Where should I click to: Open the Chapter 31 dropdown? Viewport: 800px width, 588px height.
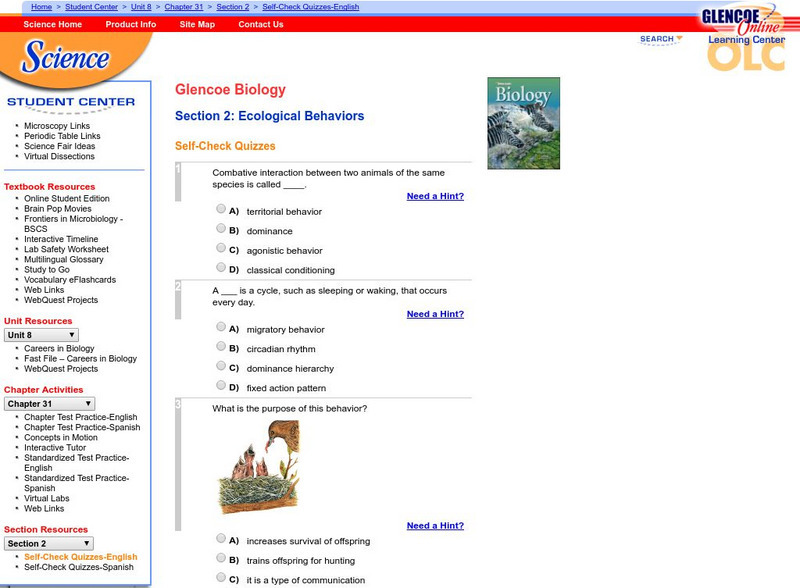point(49,404)
